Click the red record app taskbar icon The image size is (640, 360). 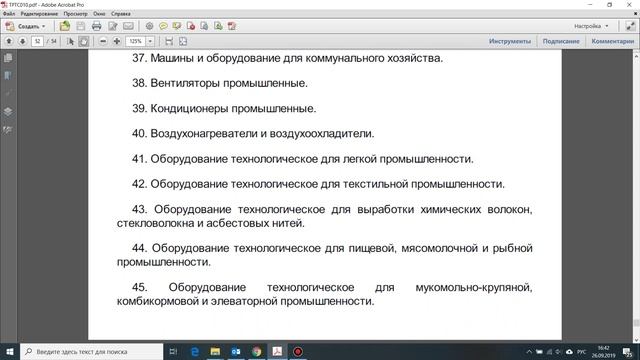click(298, 351)
